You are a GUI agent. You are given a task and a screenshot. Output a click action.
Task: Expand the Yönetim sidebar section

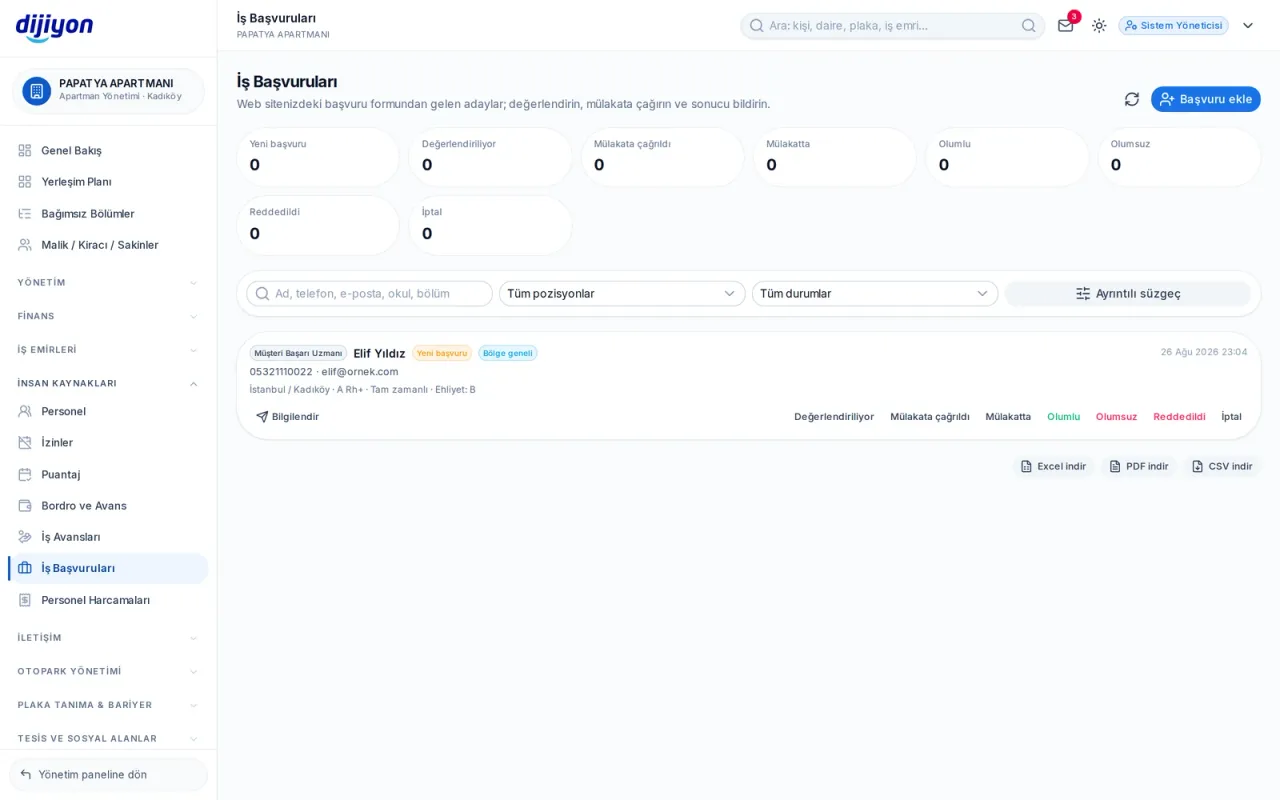108,283
